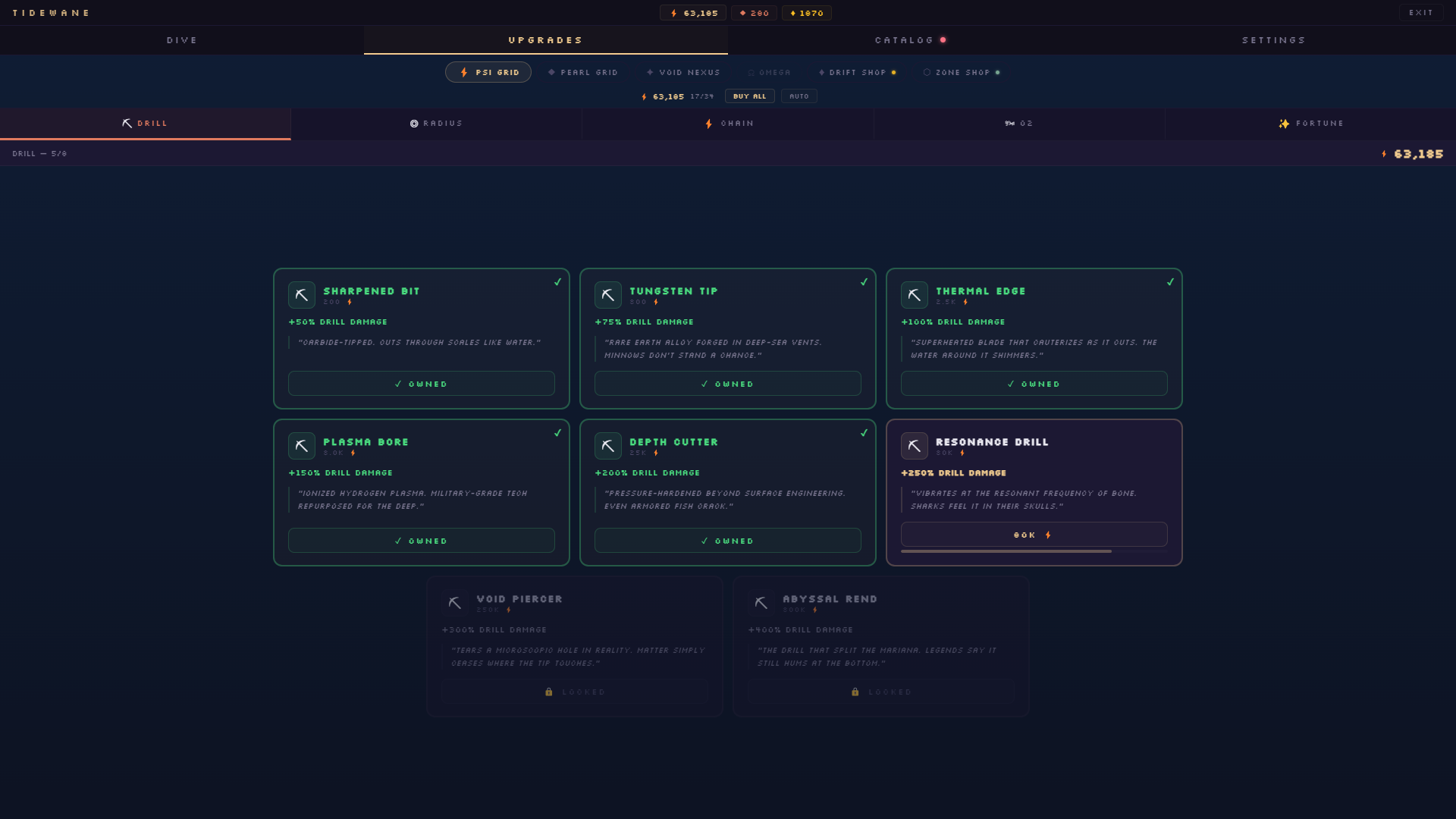Buy Resonance Drill for 80K

click(1034, 535)
